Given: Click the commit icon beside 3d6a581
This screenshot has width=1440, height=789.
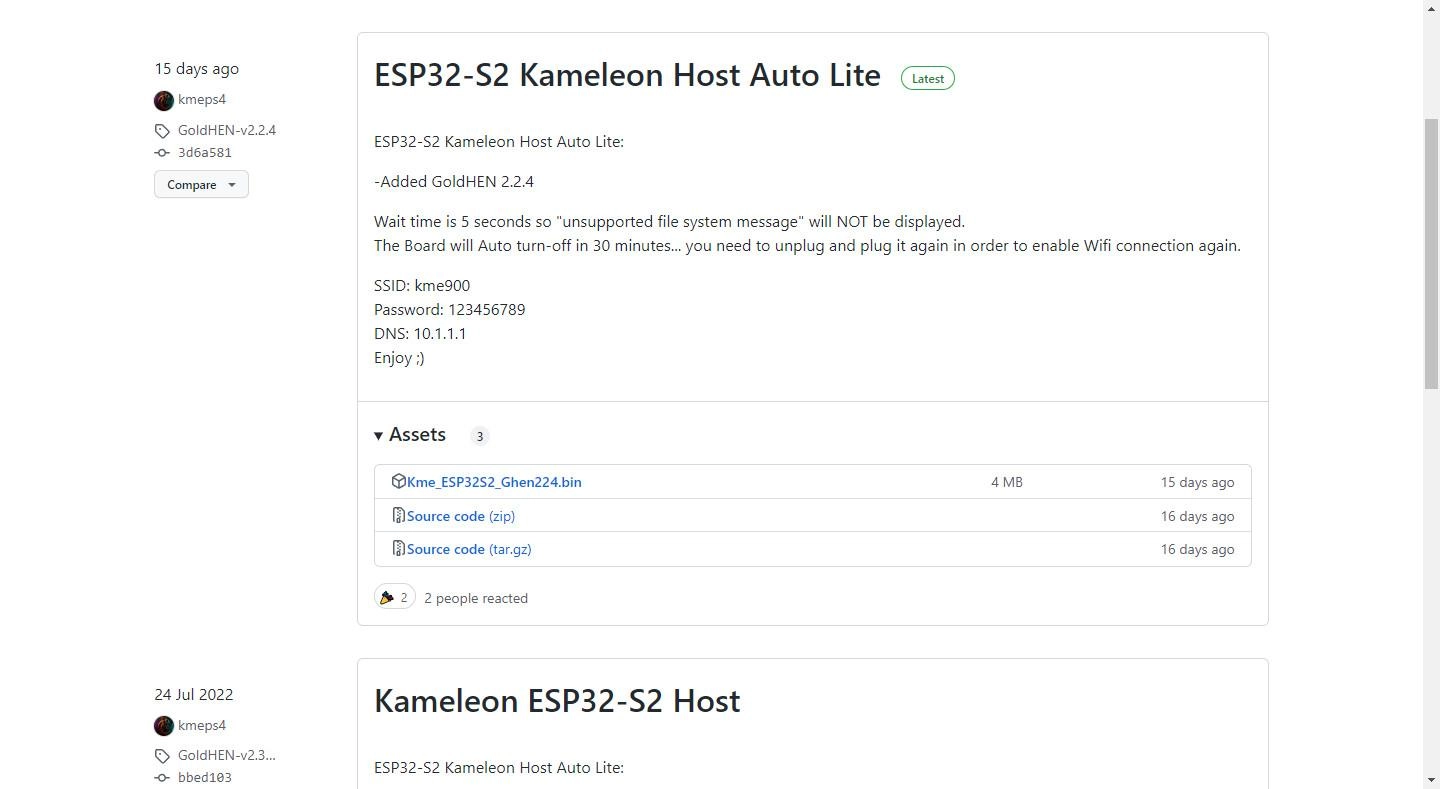Looking at the screenshot, I should pos(162,153).
